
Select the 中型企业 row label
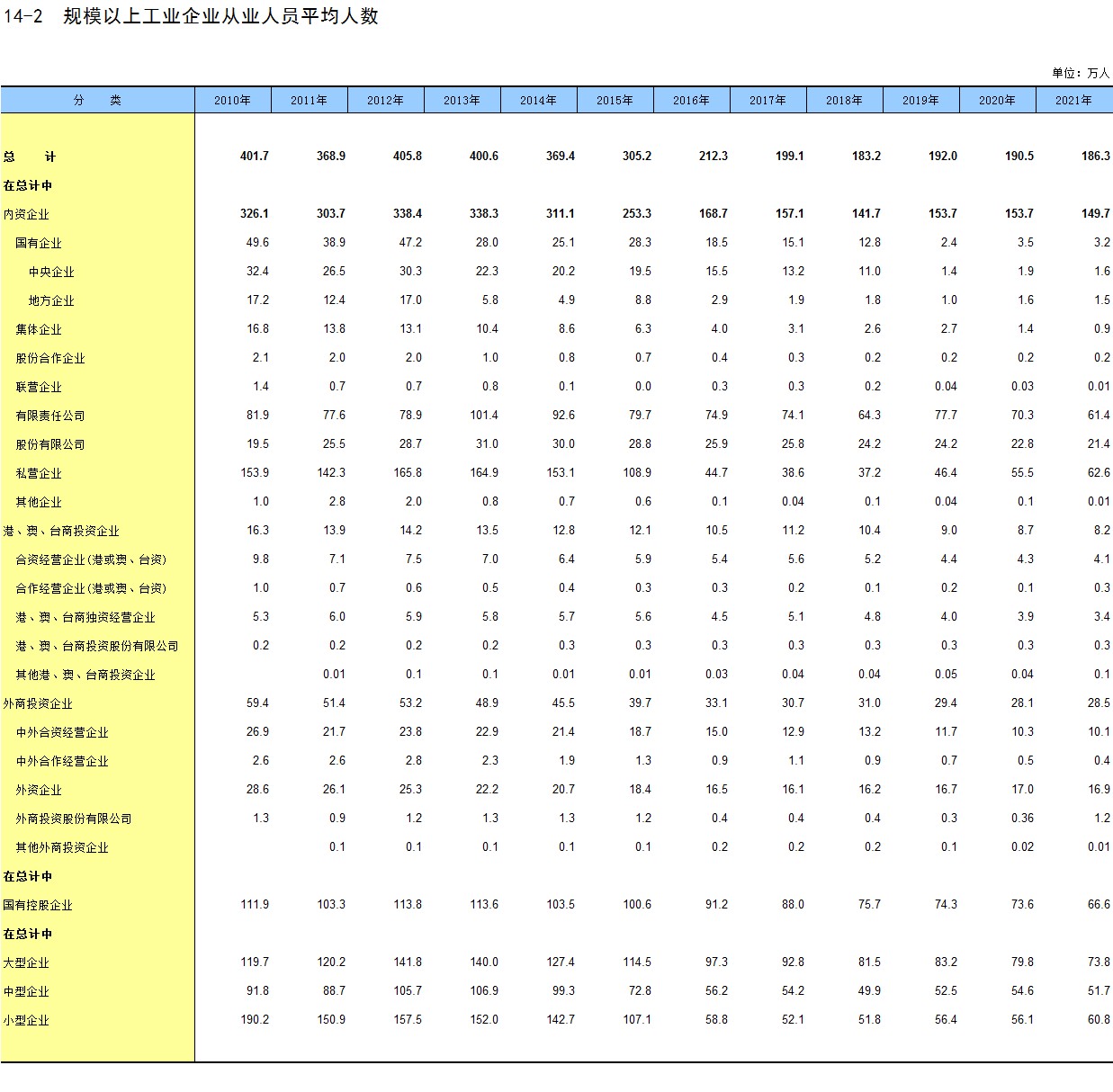[26, 991]
